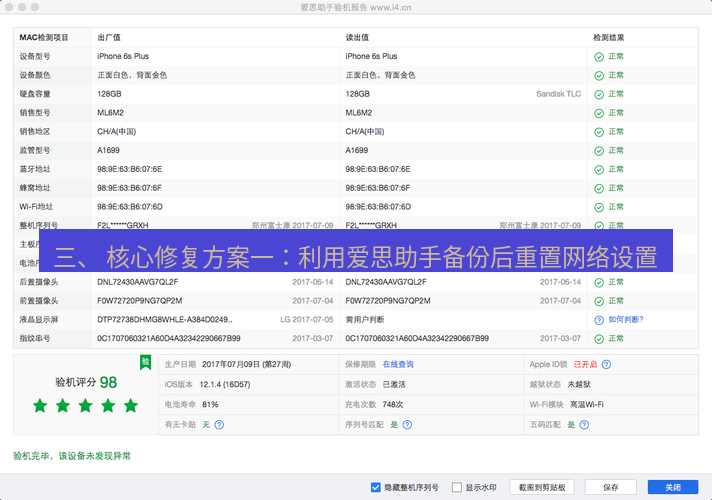Click help icon next to 有无卡贴

[x=219, y=425]
